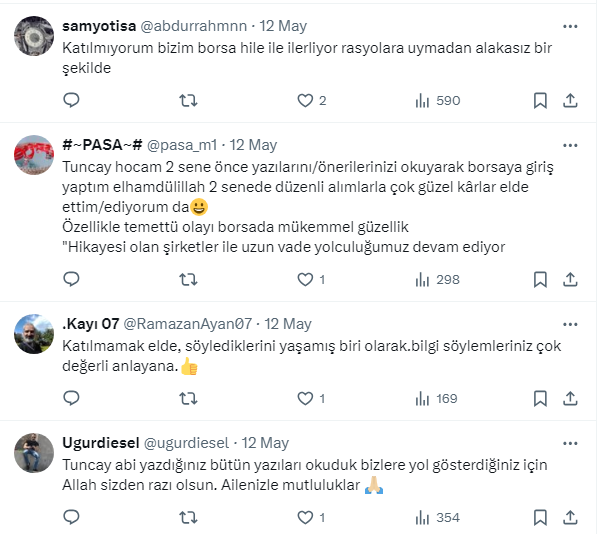
Task: Bookmark samyotisa's tweet
Action: [540, 100]
